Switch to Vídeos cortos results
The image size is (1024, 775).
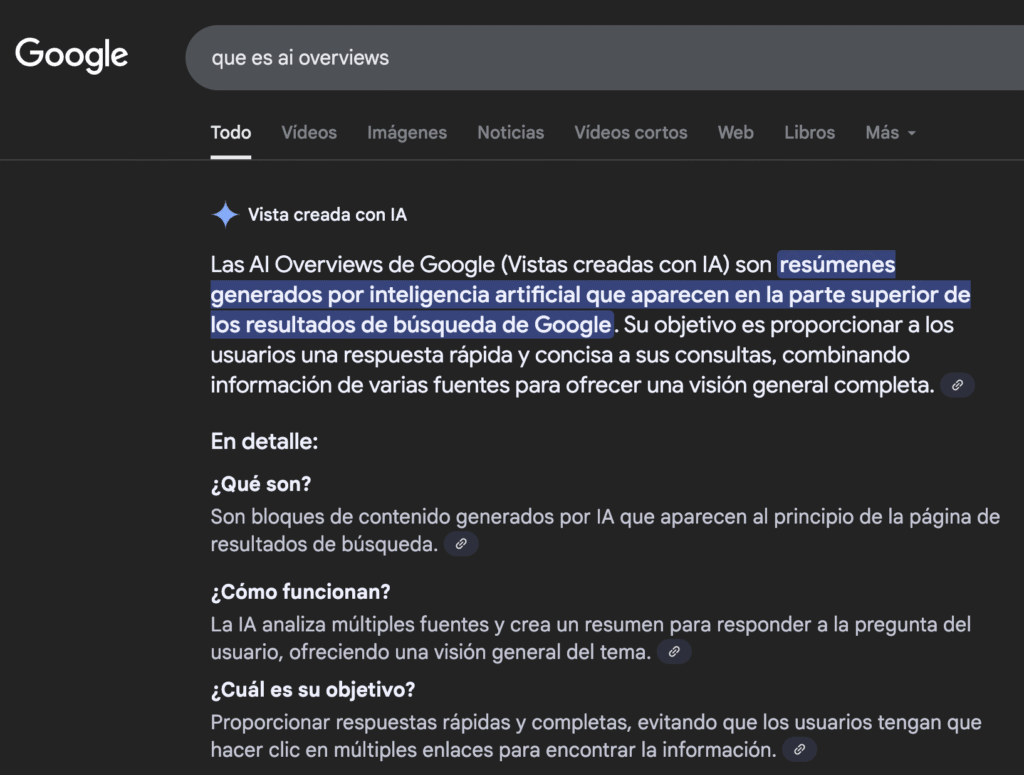pos(631,132)
